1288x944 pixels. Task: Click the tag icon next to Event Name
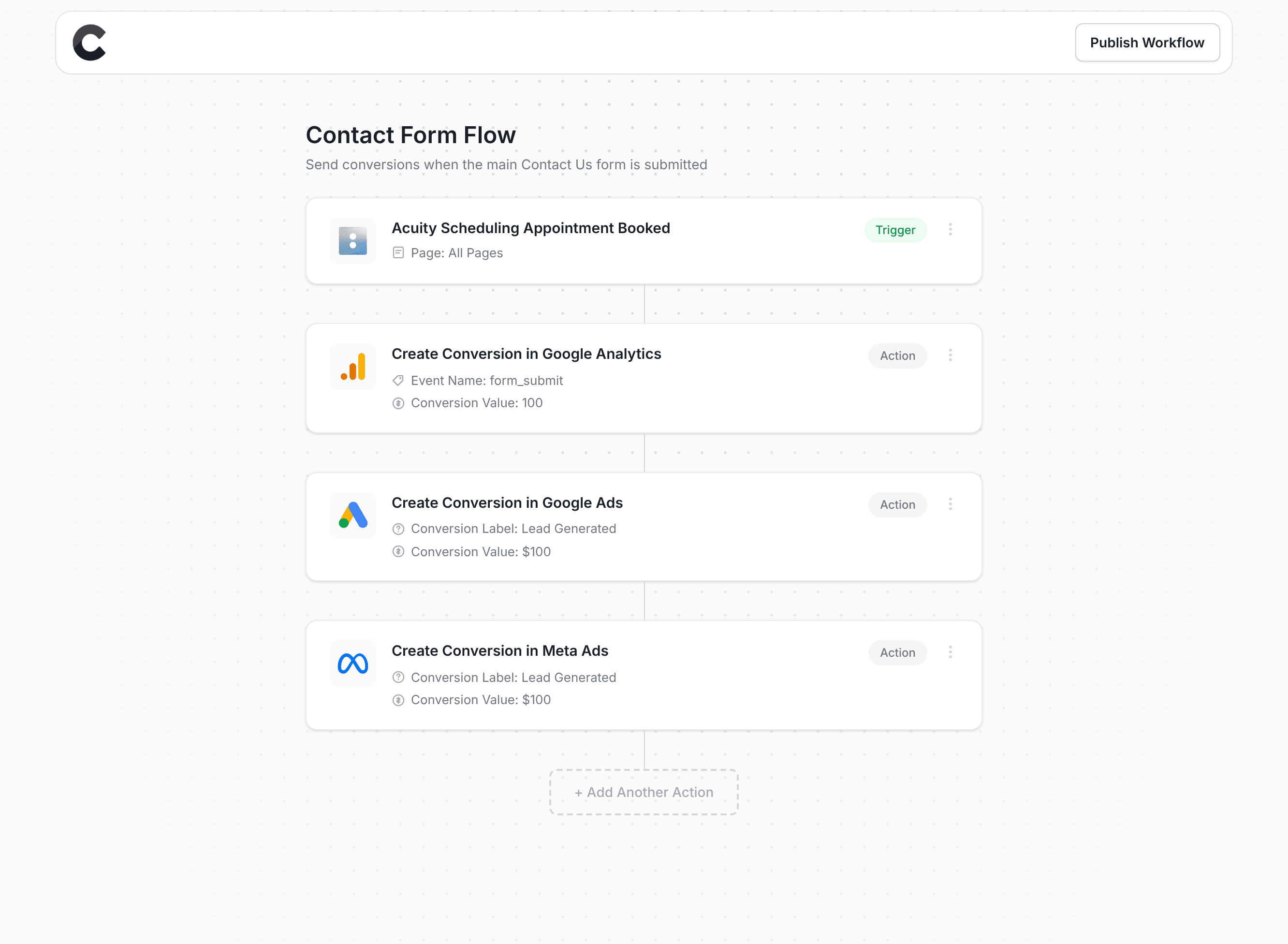[x=398, y=381]
